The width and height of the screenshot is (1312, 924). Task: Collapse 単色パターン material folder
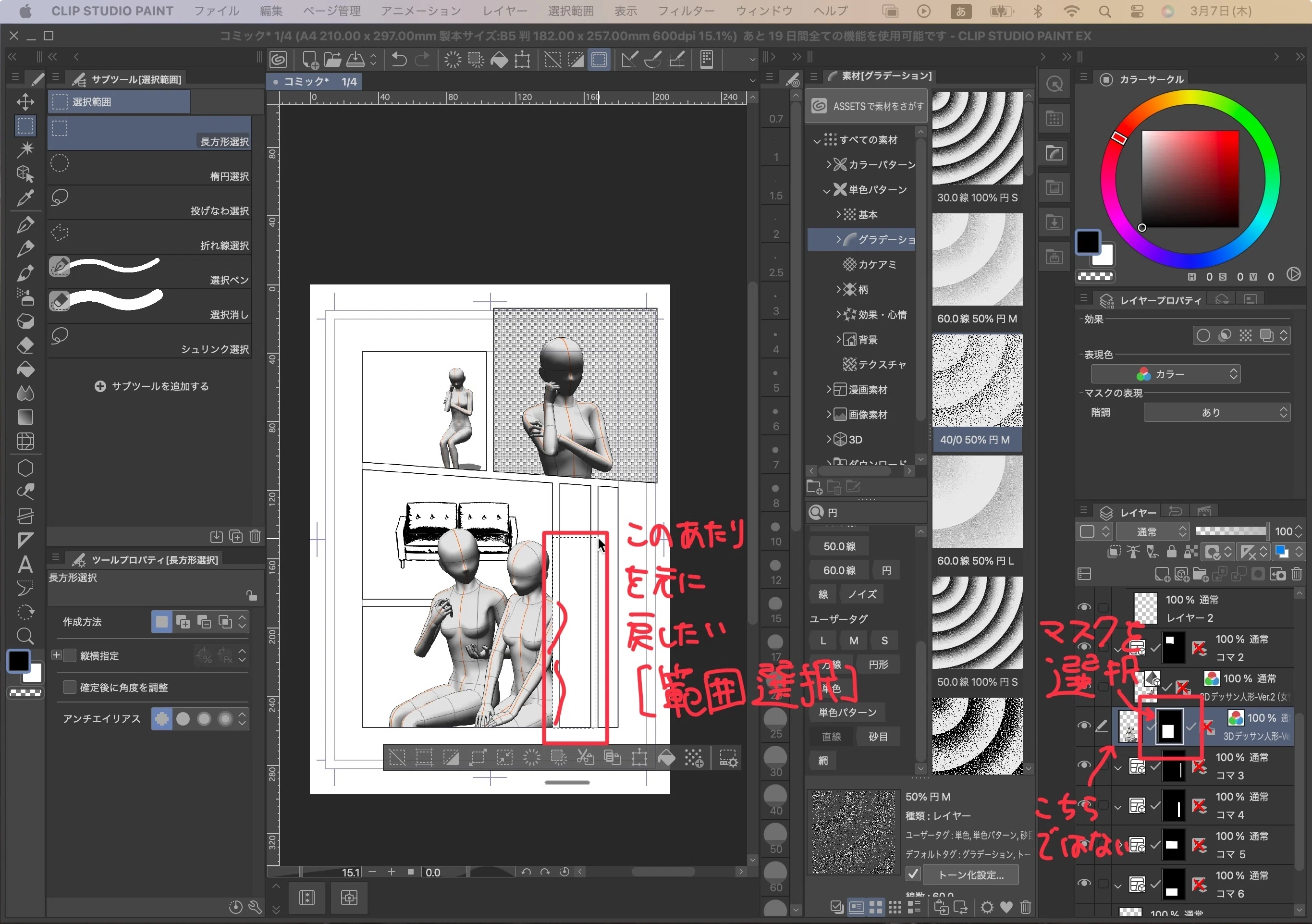pos(827,190)
